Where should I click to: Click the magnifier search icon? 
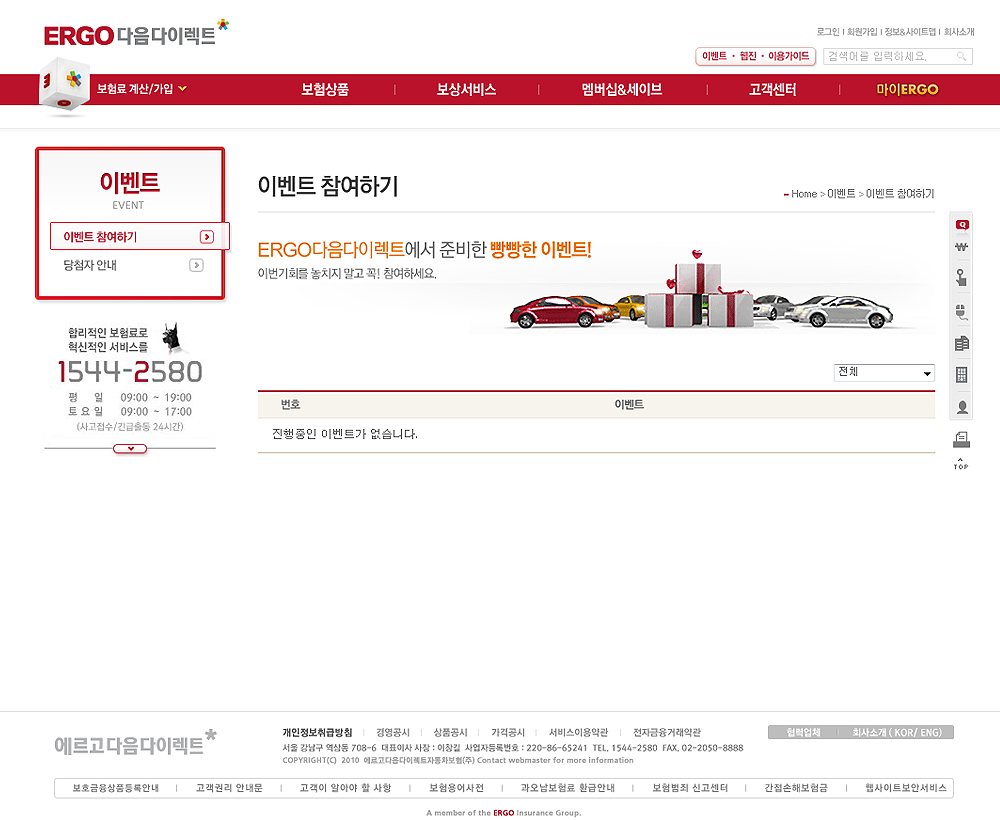pyautogui.click(x=961, y=57)
